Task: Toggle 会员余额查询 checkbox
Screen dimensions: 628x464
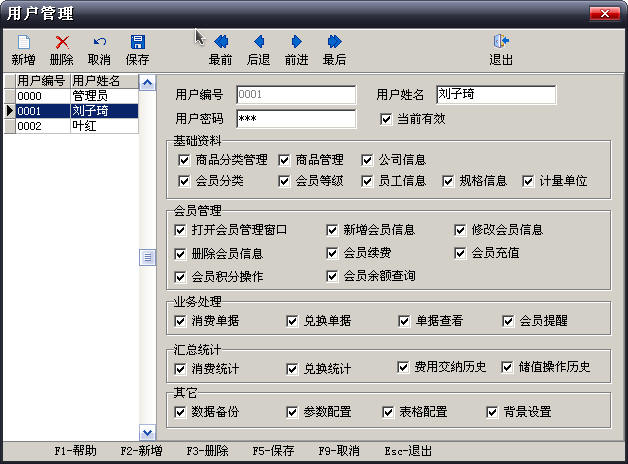Action: (332, 276)
